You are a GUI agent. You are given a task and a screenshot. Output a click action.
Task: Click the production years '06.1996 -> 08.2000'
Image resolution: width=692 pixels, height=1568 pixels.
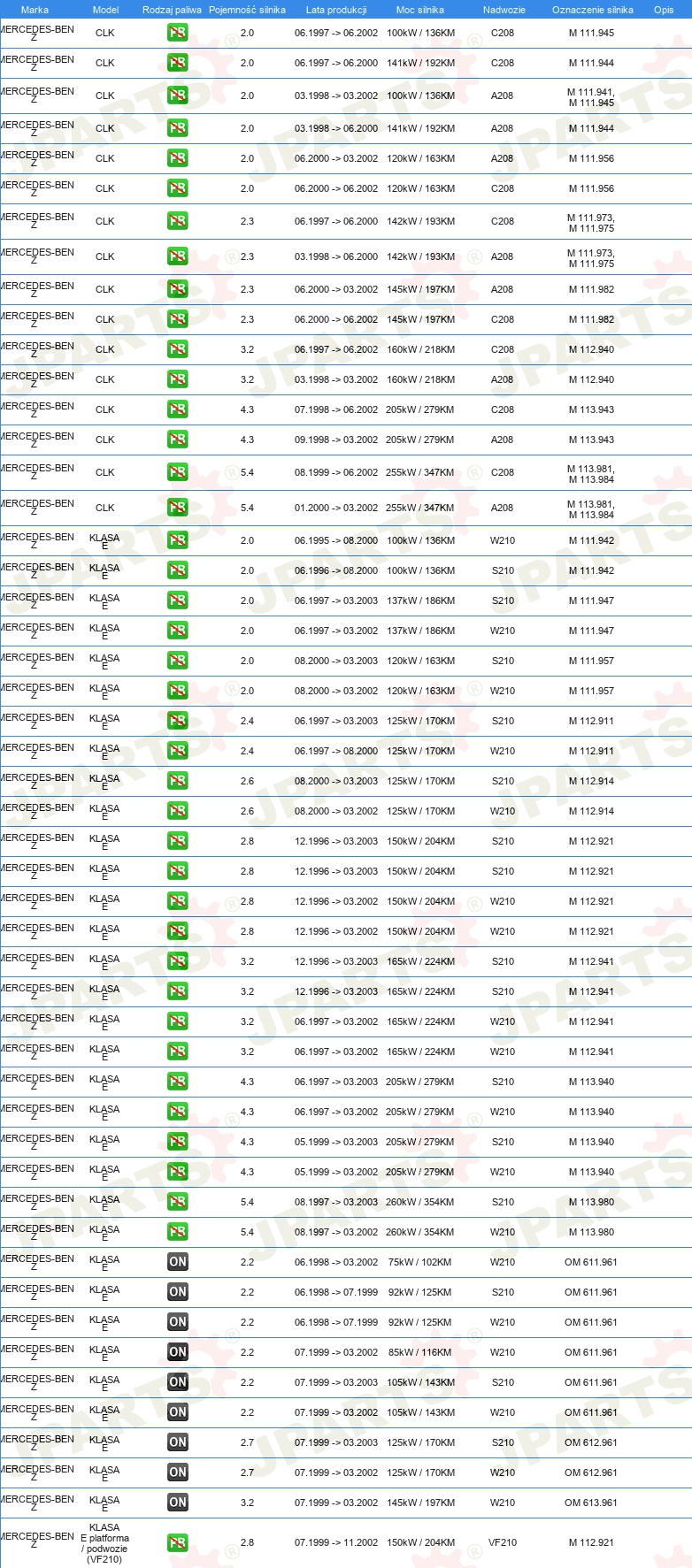(336, 570)
